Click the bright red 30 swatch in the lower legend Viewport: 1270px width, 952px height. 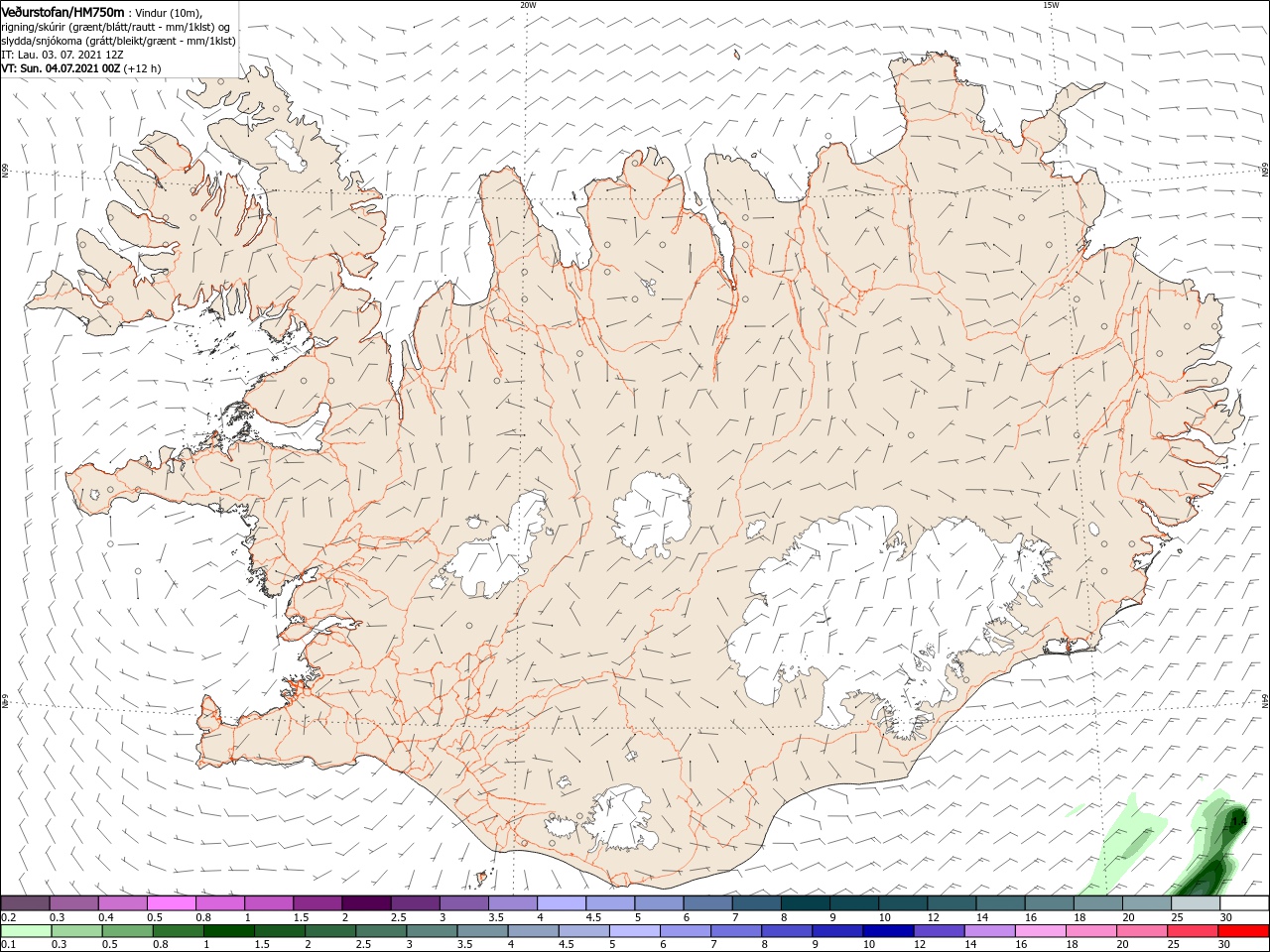(1243, 931)
